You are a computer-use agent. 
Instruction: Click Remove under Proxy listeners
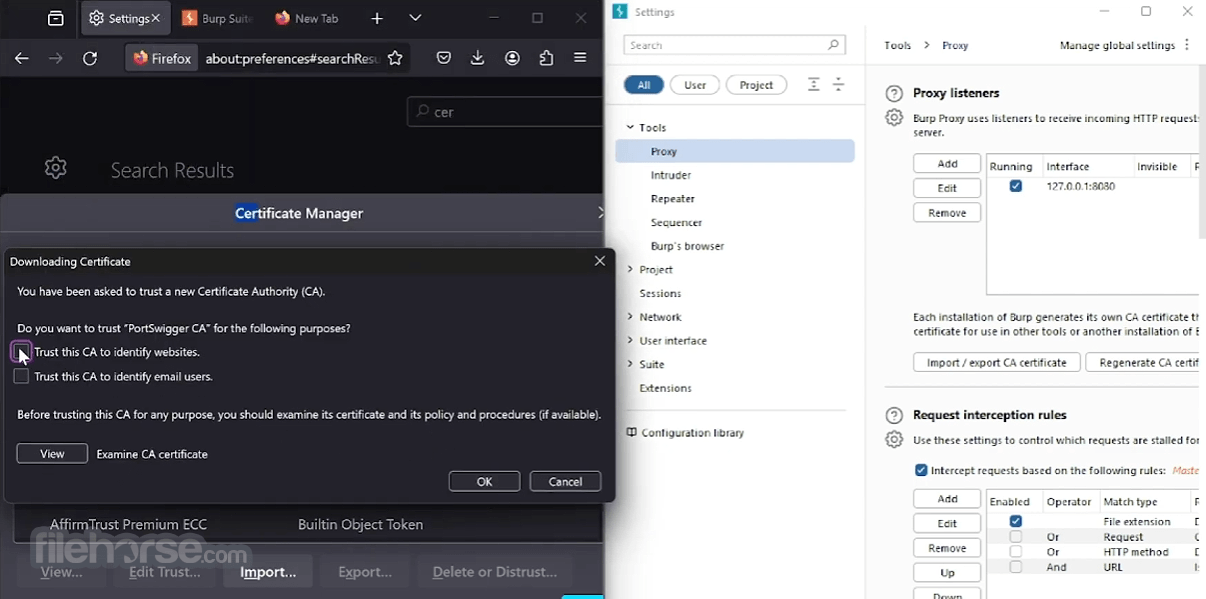947,212
